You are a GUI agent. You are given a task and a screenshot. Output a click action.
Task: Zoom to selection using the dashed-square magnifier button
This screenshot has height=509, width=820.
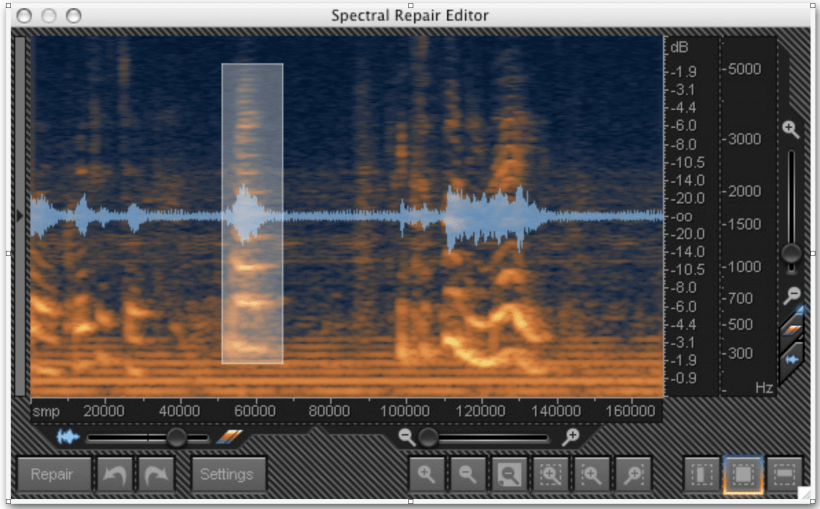[550, 474]
